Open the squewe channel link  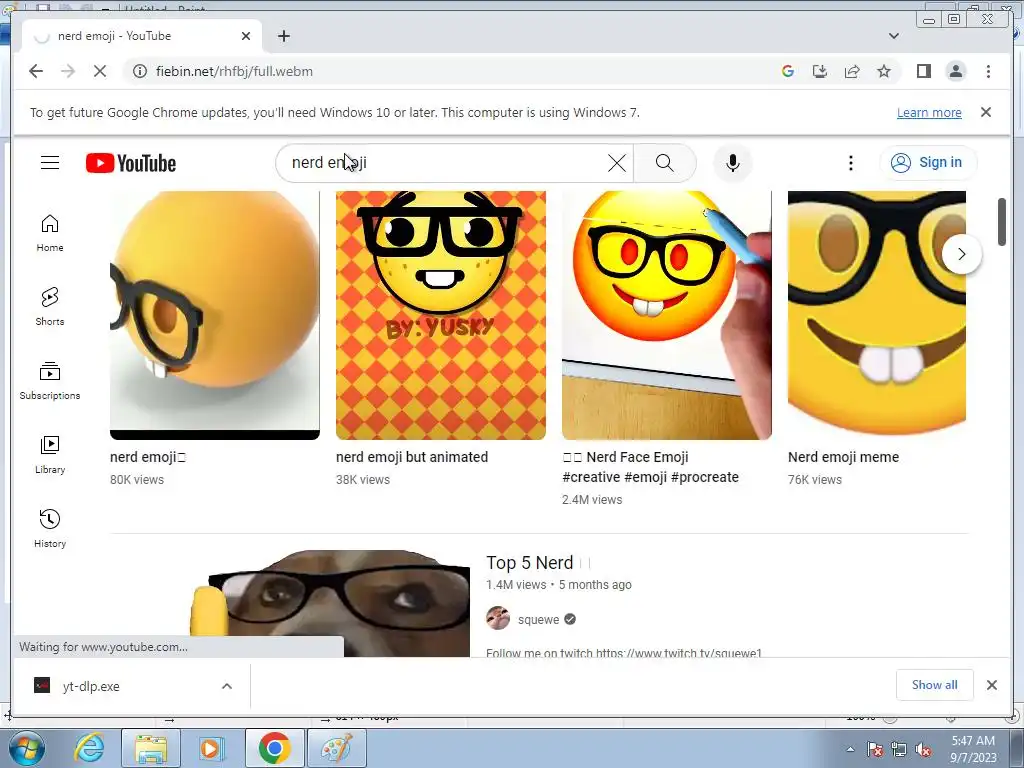click(x=538, y=620)
